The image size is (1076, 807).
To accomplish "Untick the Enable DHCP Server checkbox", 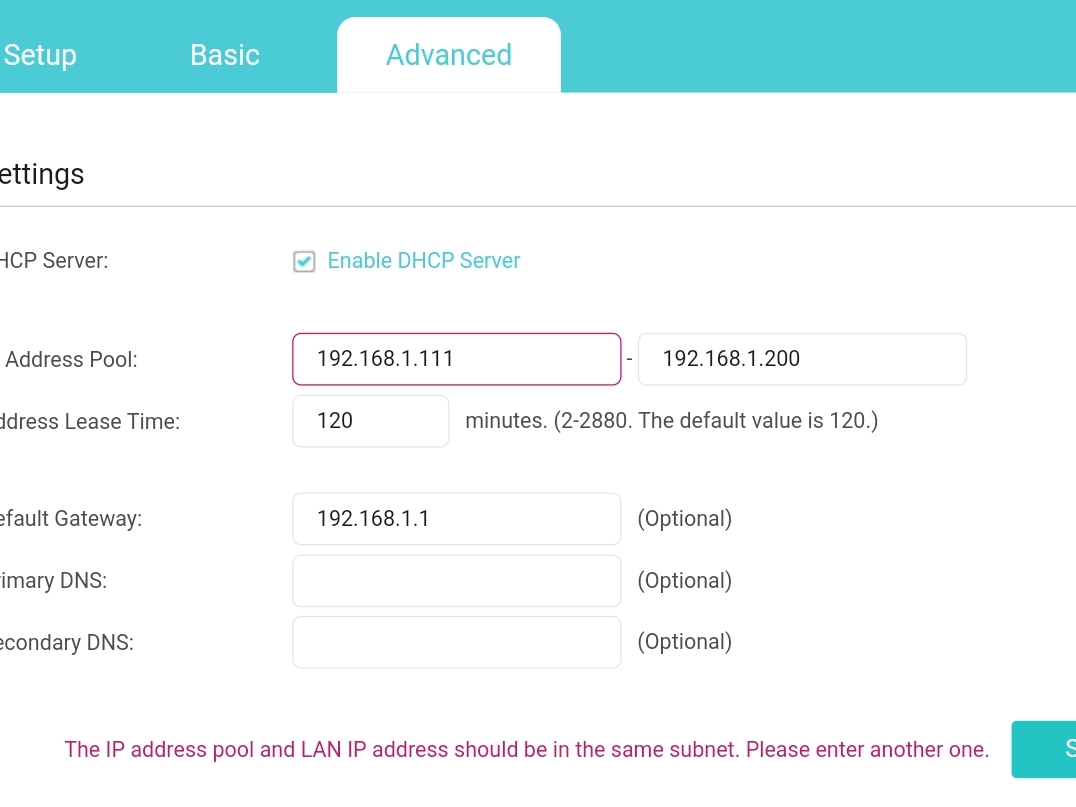I will point(304,262).
